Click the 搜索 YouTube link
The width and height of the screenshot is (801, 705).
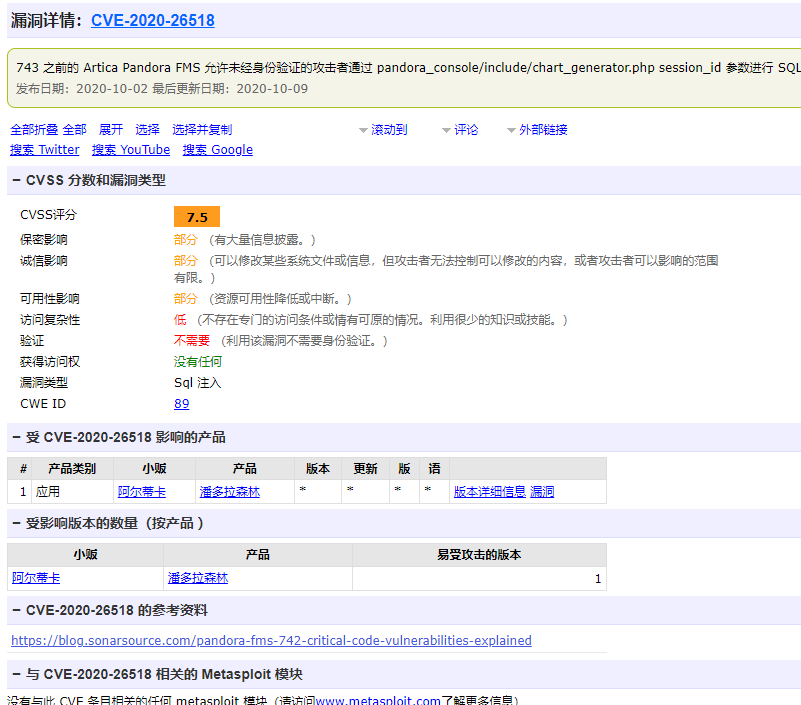tap(131, 150)
